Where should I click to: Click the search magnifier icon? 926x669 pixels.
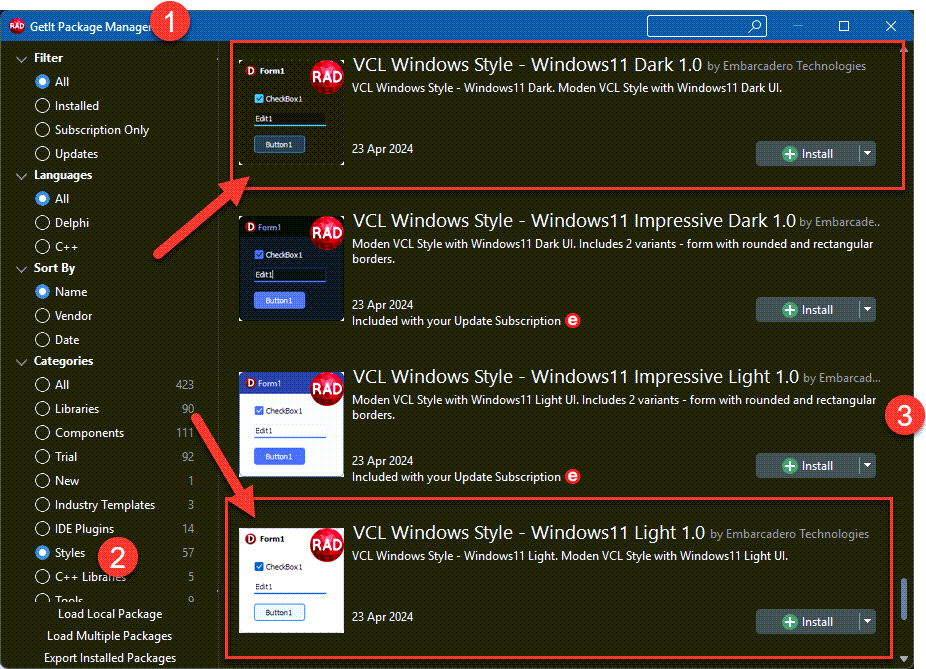(755, 26)
